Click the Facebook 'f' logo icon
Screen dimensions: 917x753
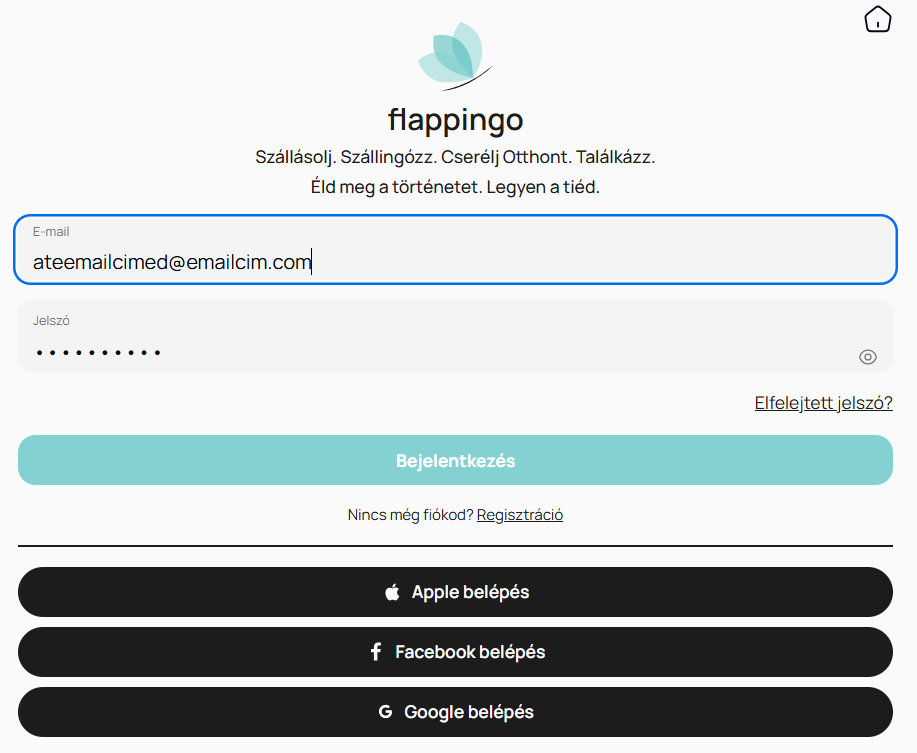(x=376, y=652)
